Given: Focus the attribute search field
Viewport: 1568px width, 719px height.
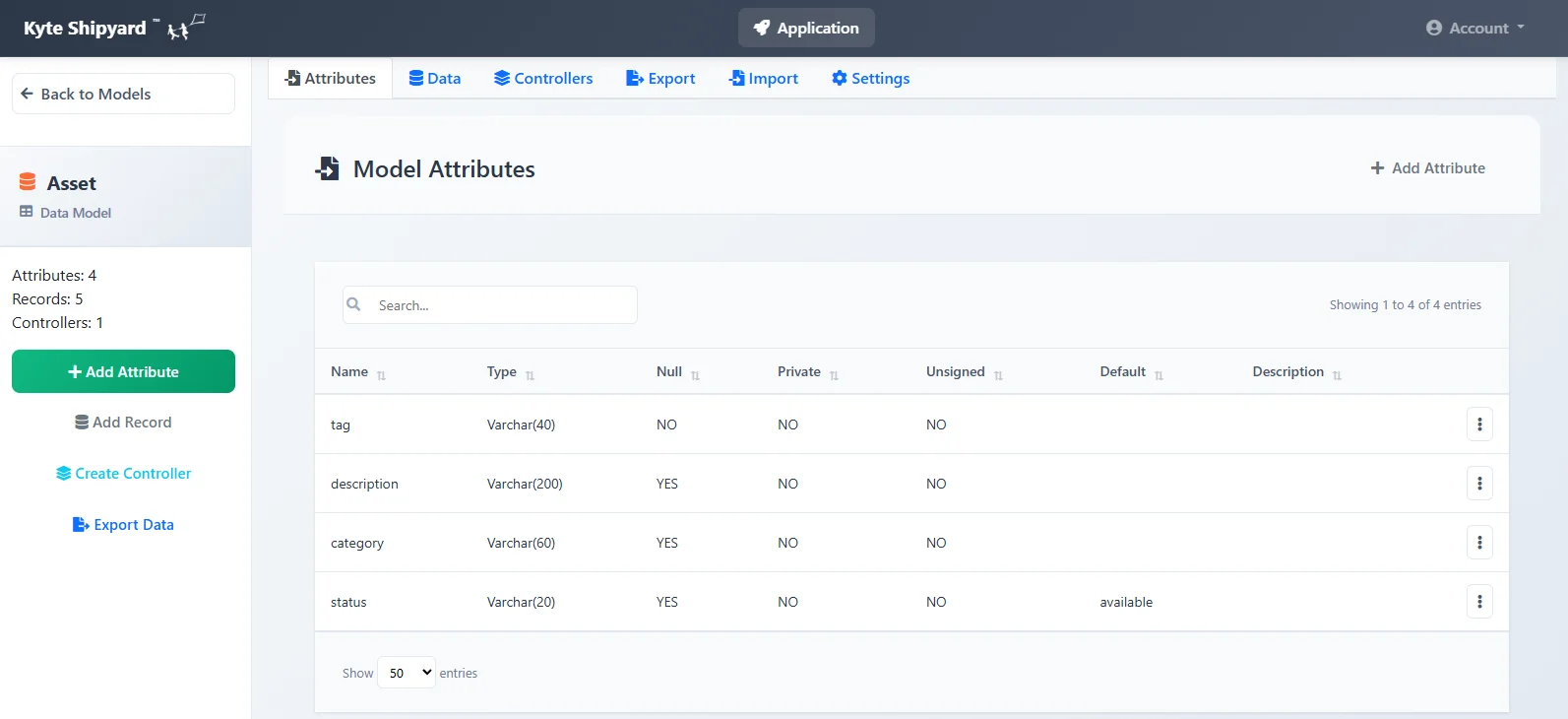Looking at the screenshot, I should pos(490,305).
